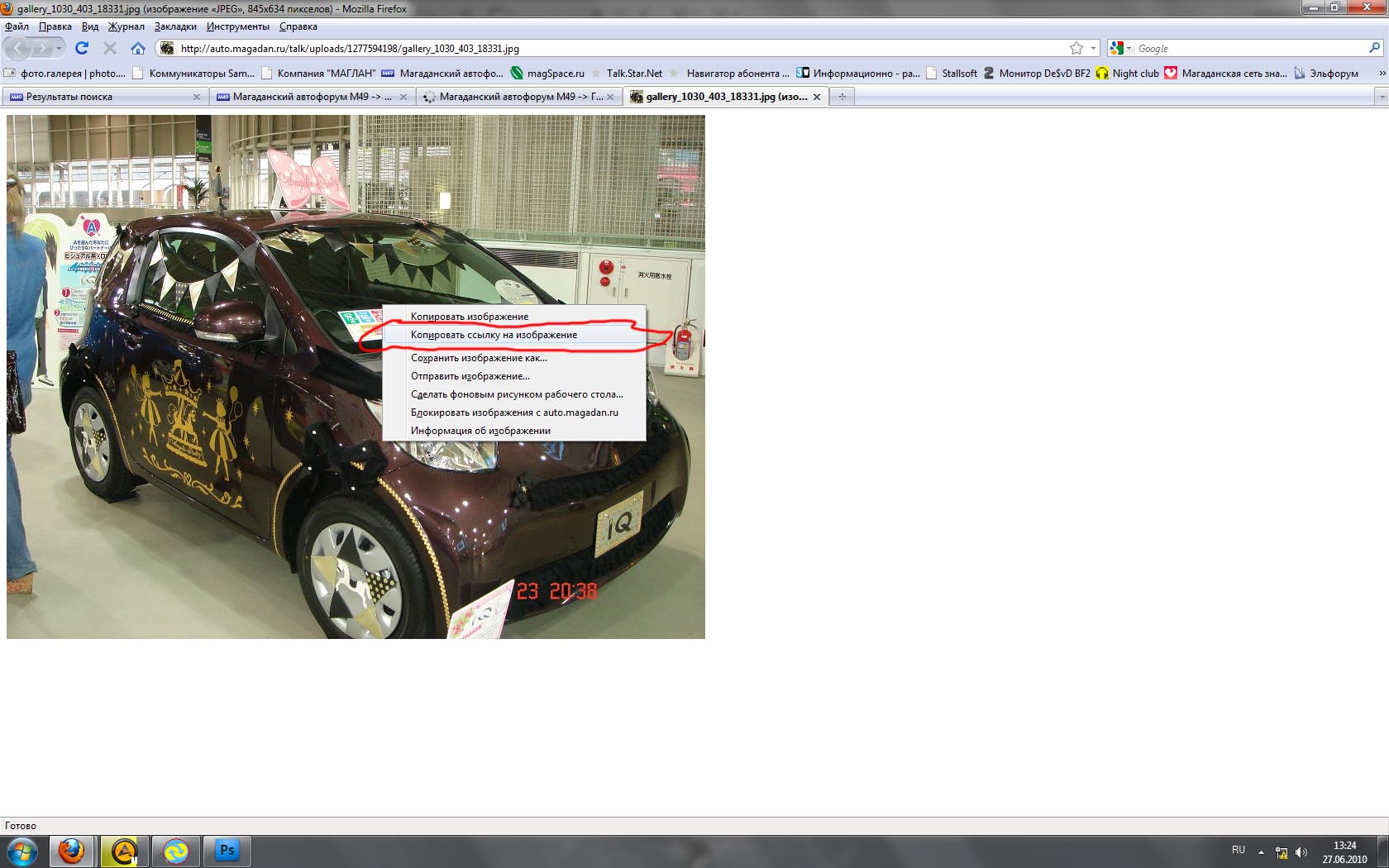Select 'Копировать ссылку на изображение' menu item
This screenshot has width=1389, height=868.
coord(494,335)
